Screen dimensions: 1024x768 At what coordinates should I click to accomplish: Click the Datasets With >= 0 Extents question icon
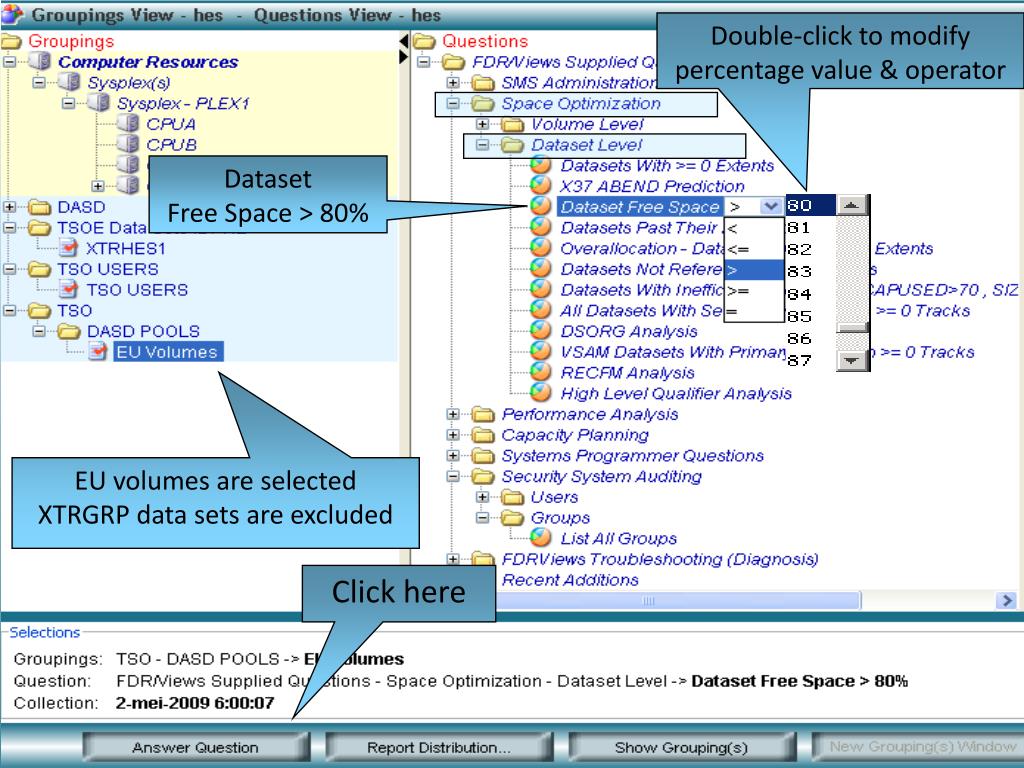(x=541, y=165)
